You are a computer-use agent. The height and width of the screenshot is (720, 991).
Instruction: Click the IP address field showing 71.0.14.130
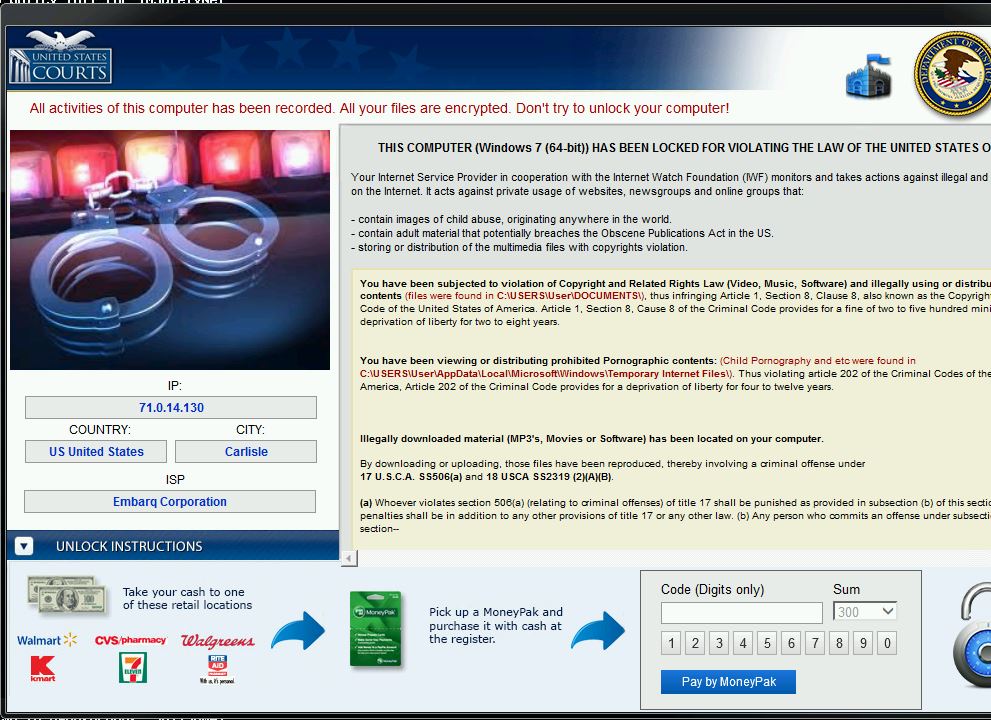[170, 407]
